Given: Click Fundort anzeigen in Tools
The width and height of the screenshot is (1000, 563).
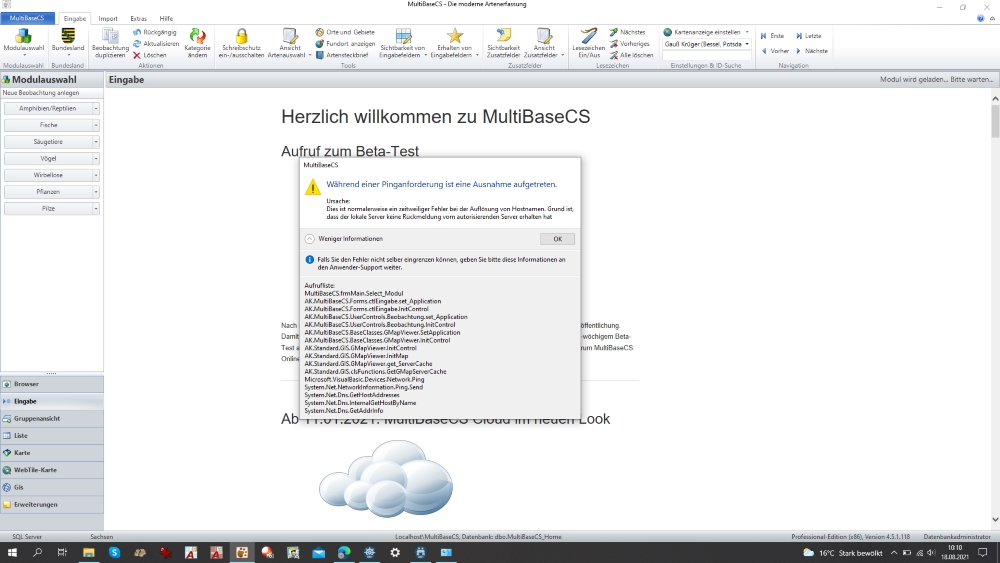Looking at the screenshot, I should [345, 43].
